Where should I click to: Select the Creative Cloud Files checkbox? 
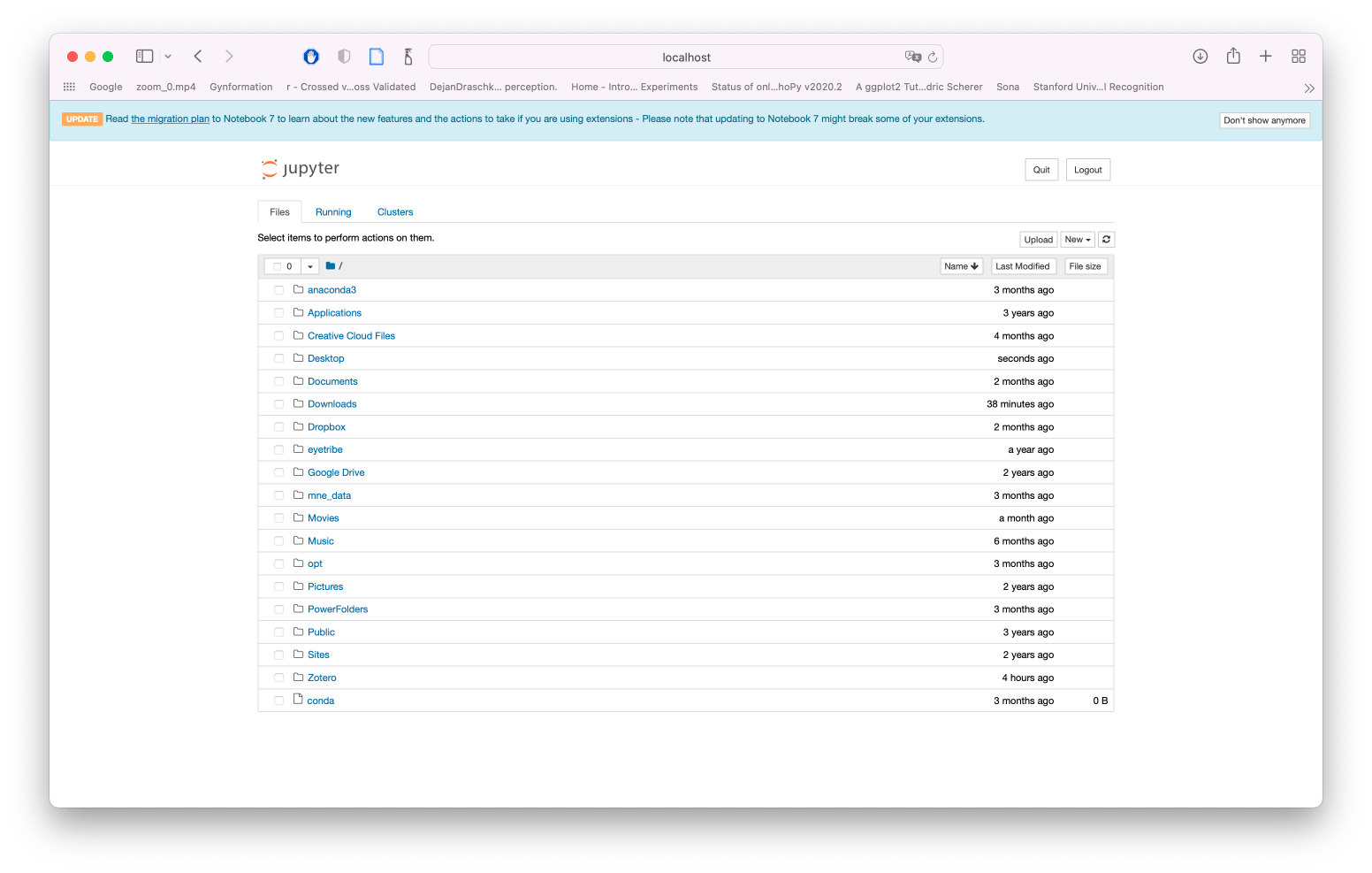279,336
